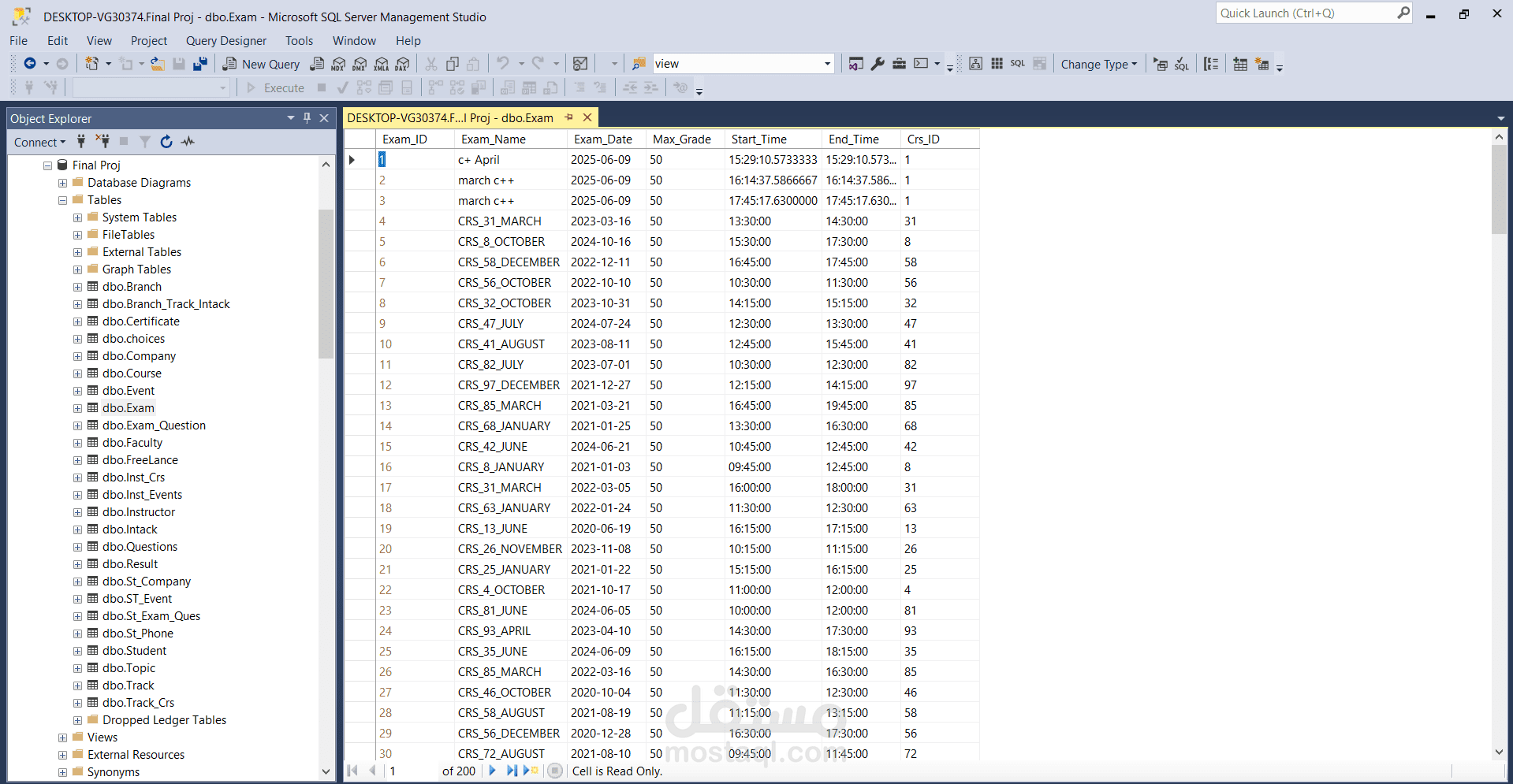Click the Disconnect plug icon
1513x784 pixels.
click(x=102, y=142)
